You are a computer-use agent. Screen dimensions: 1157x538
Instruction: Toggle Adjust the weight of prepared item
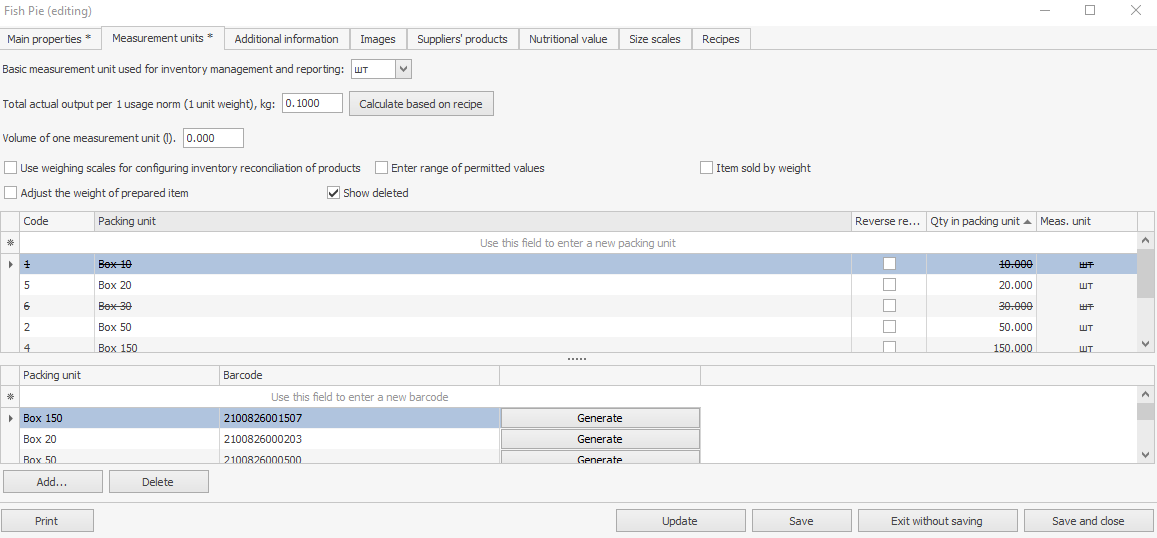(x=11, y=193)
